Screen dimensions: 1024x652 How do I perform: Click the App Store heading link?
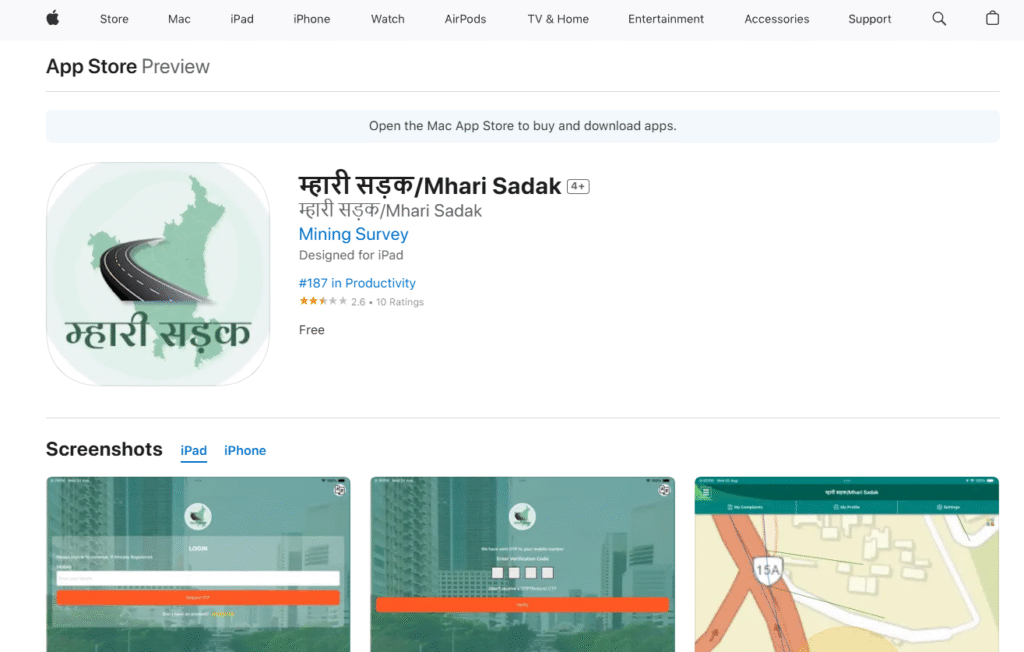click(91, 67)
